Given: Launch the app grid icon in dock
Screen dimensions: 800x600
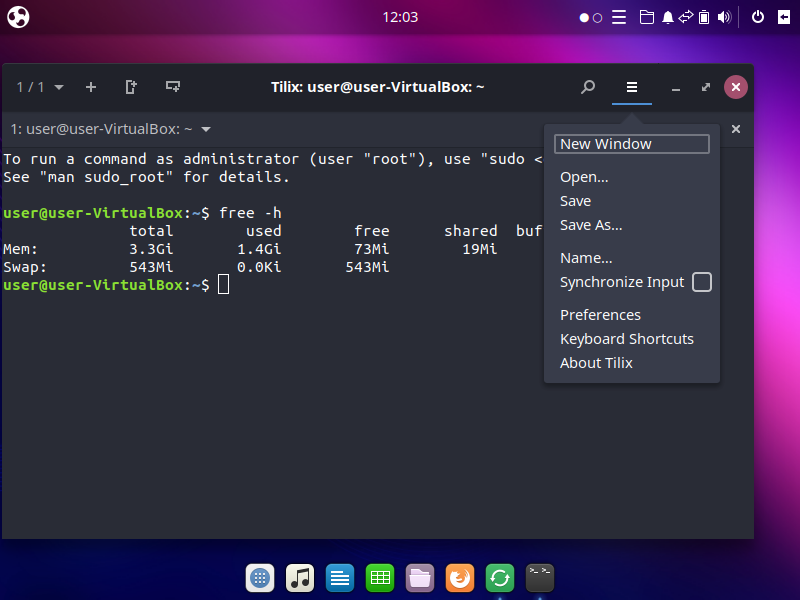Looking at the screenshot, I should click(x=260, y=578).
